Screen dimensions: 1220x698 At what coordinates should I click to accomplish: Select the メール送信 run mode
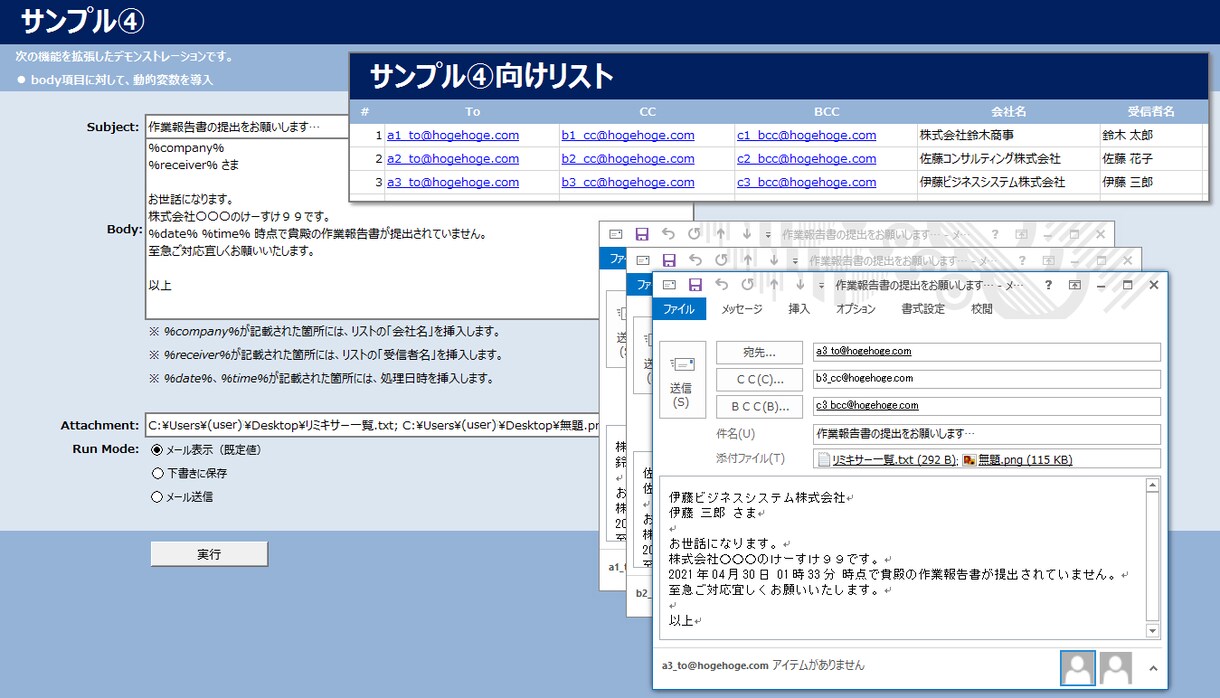(157, 497)
